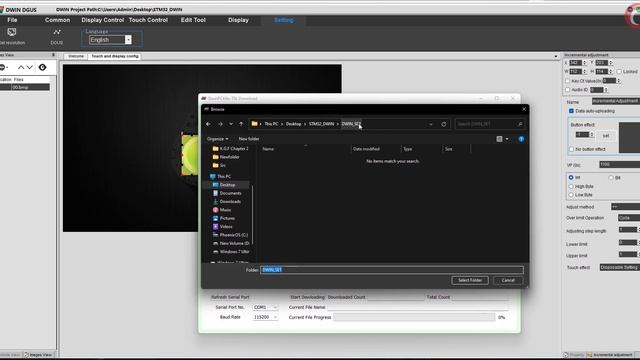This screenshot has width=640, height=360.
Task: Switch to the Welcome document tab
Action: [76, 56]
